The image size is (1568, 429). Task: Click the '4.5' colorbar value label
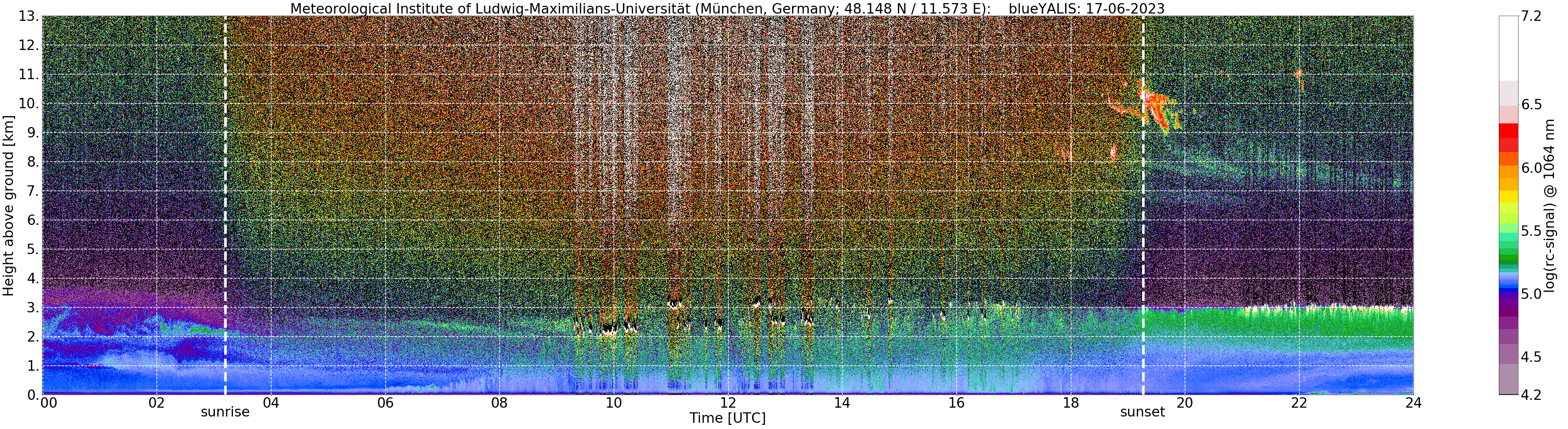[1531, 357]
